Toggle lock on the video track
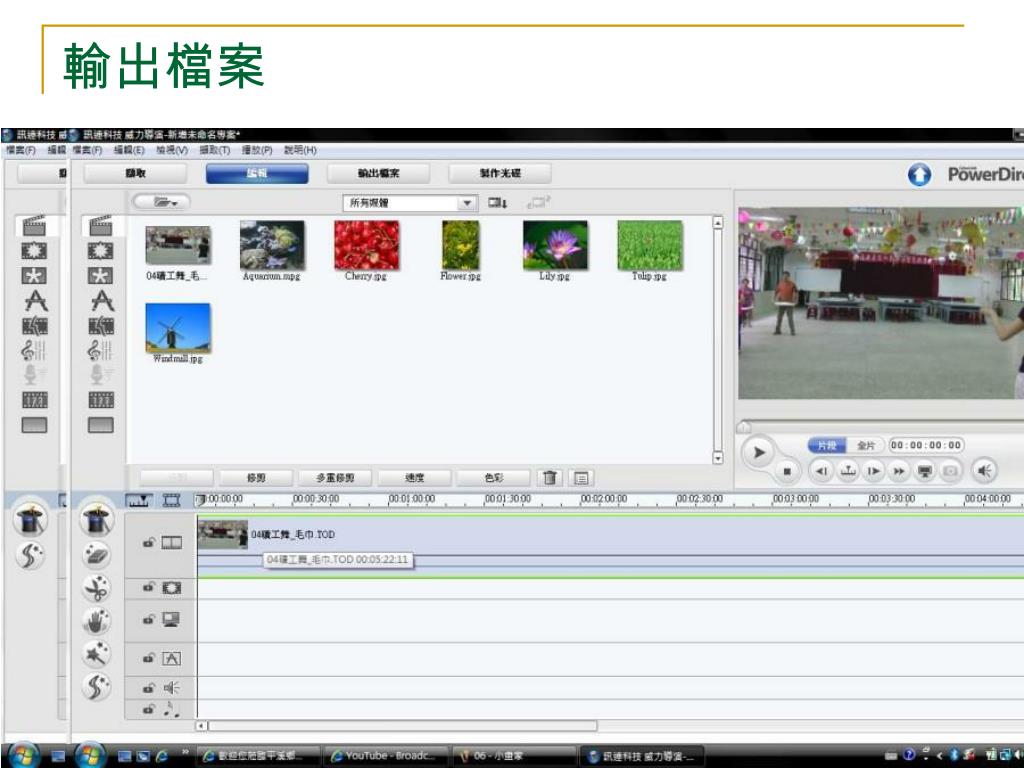The width and height of the screenshot is (1024, 768). pyautogui.click(x=148, y=543)
